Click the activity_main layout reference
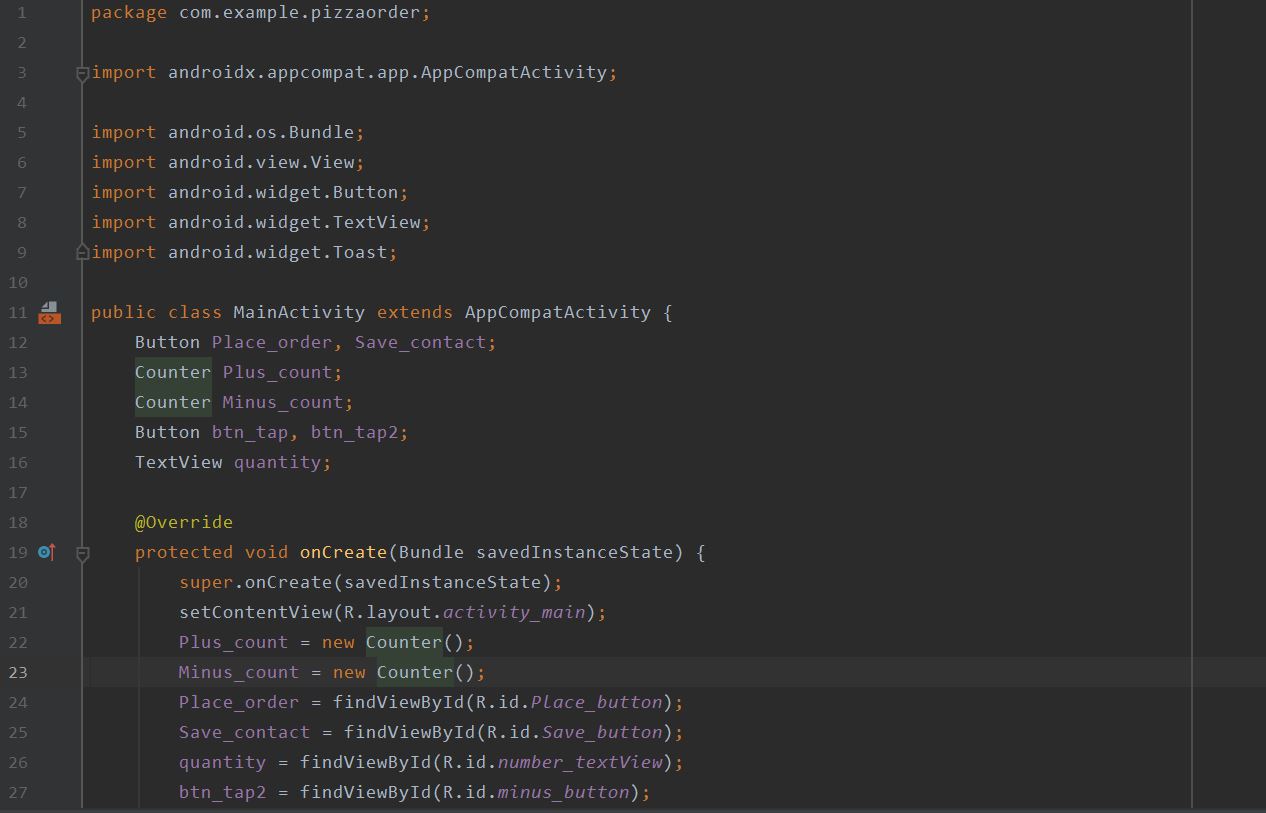This screenshot has height=813, width=1266. 513,611
